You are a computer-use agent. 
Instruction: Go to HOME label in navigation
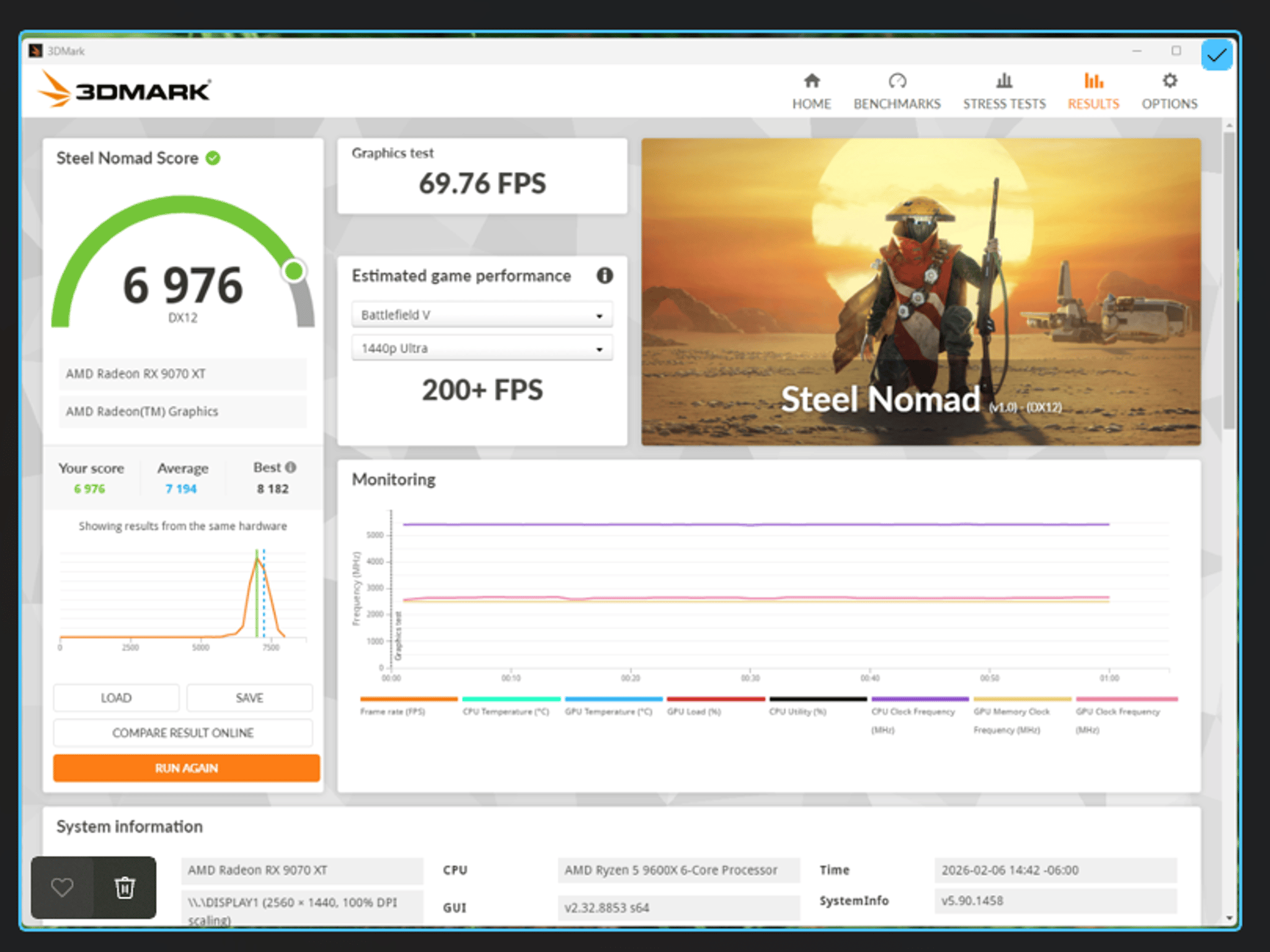point(812,104)
